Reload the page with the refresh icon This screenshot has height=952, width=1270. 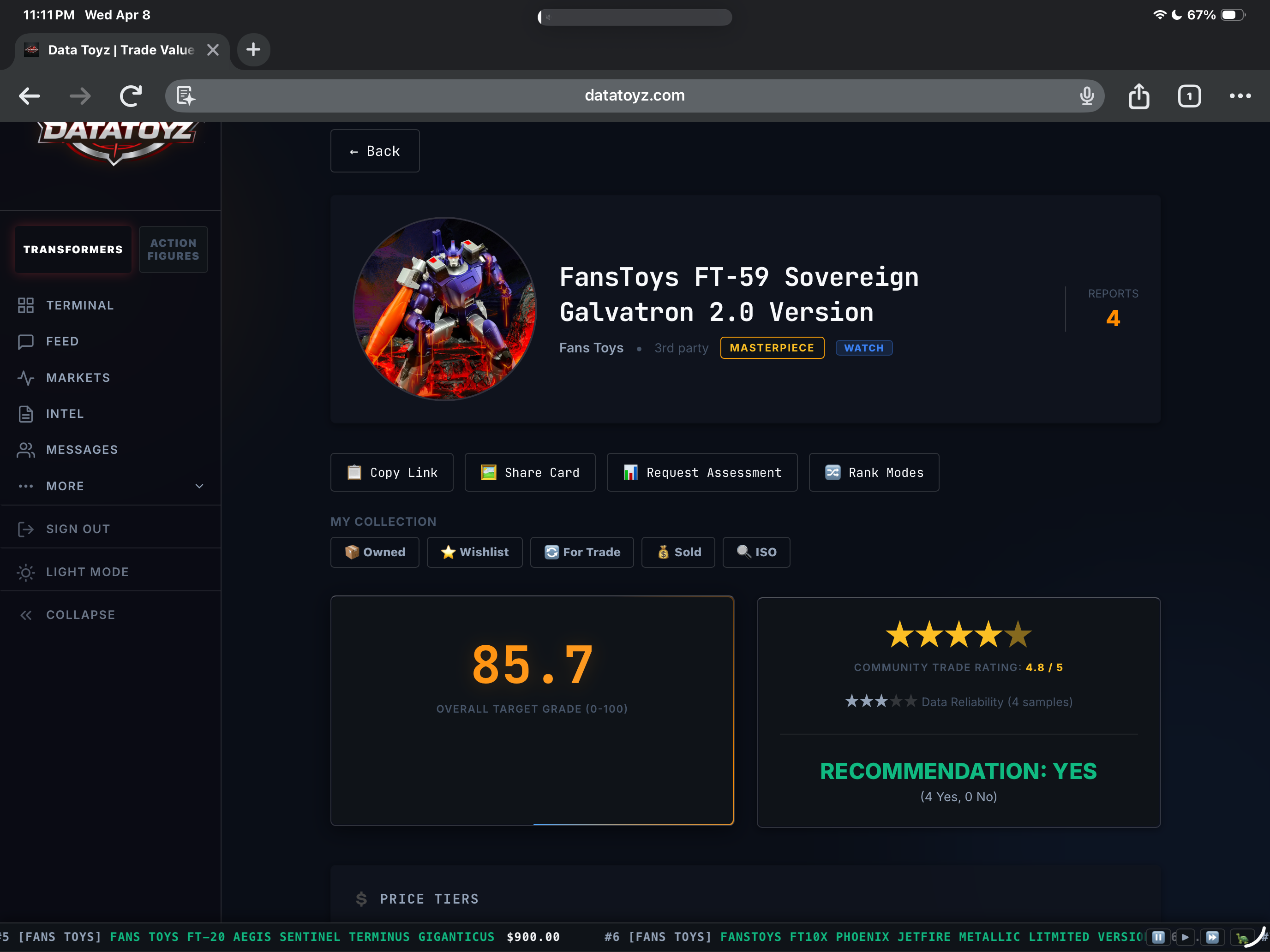tap(130, 96)
